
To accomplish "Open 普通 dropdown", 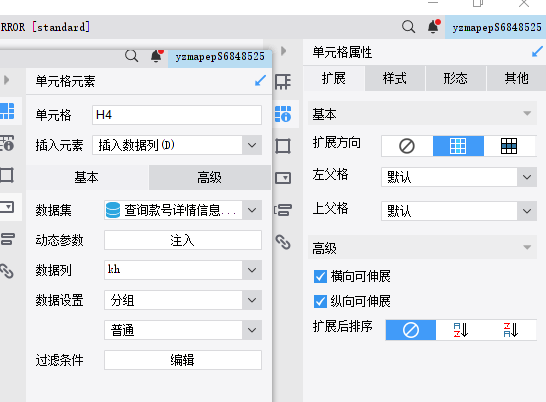I will point(252,330).
